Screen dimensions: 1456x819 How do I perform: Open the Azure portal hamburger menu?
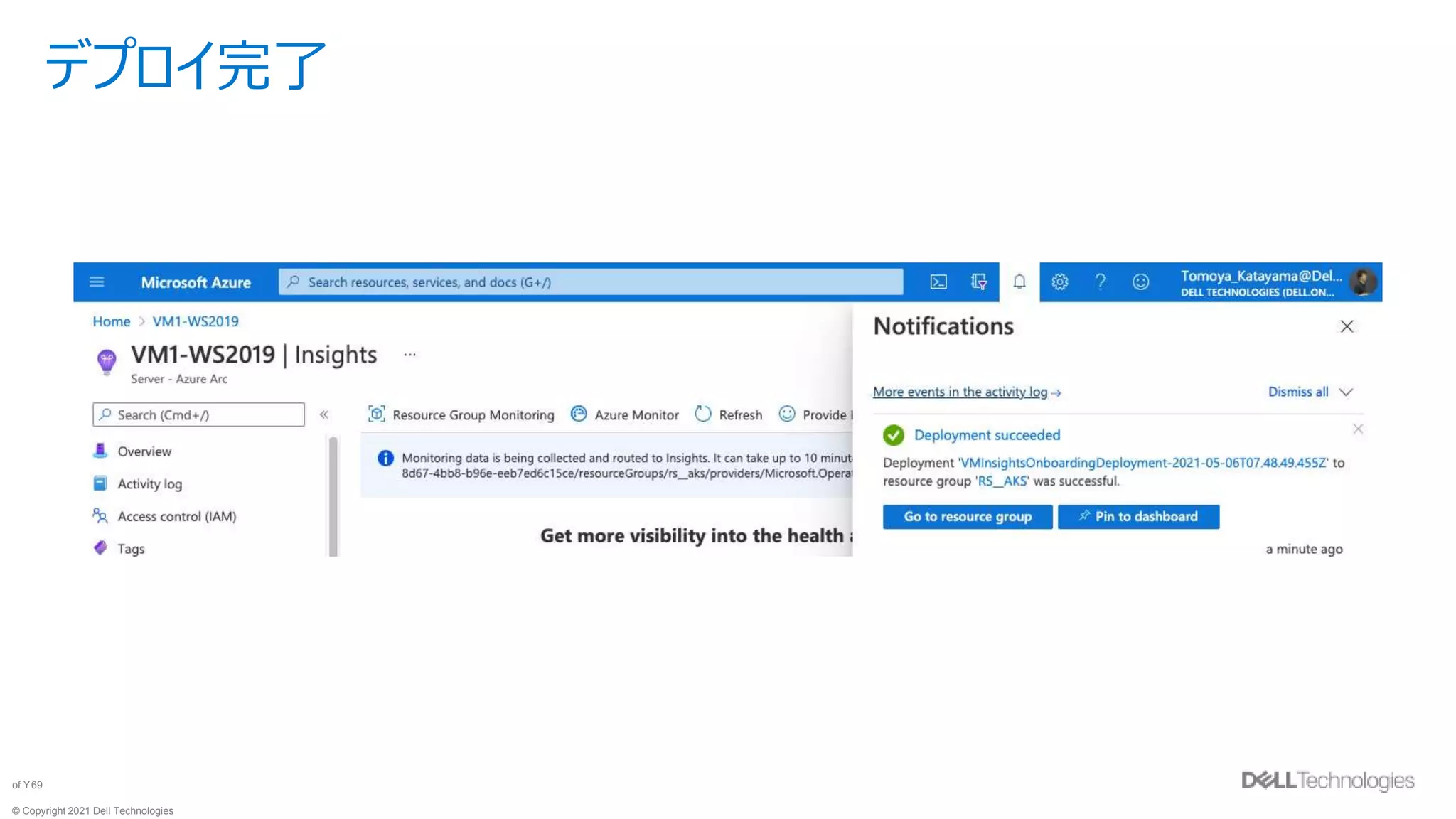point(97,282)
